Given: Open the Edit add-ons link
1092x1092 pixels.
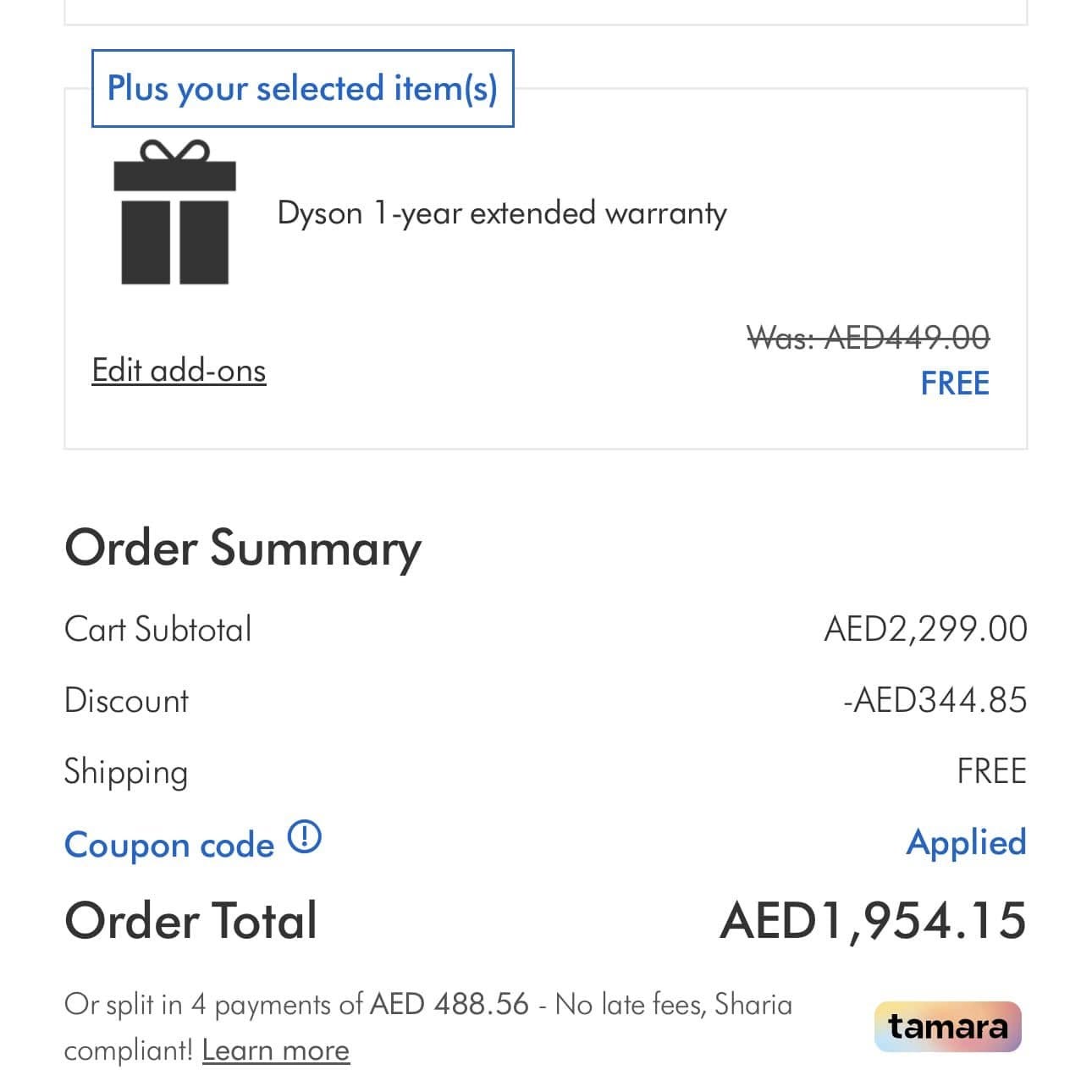Looking at the screenshot, I should (179, 371).
